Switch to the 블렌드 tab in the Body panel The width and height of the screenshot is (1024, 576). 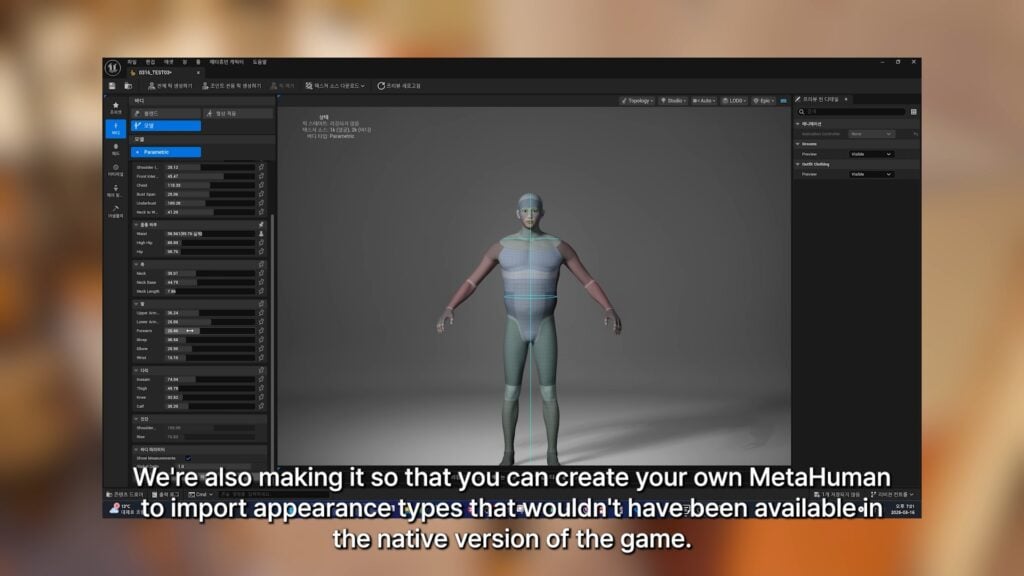pyautogui.click(x=165, y=111)
